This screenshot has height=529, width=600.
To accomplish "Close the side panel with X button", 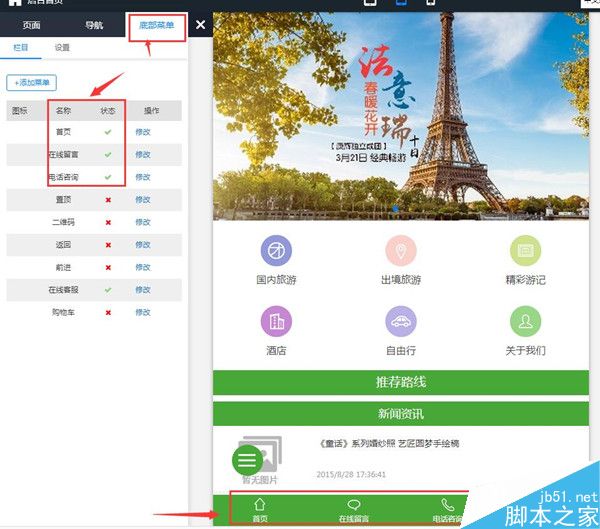I will [x=200, y=25].
